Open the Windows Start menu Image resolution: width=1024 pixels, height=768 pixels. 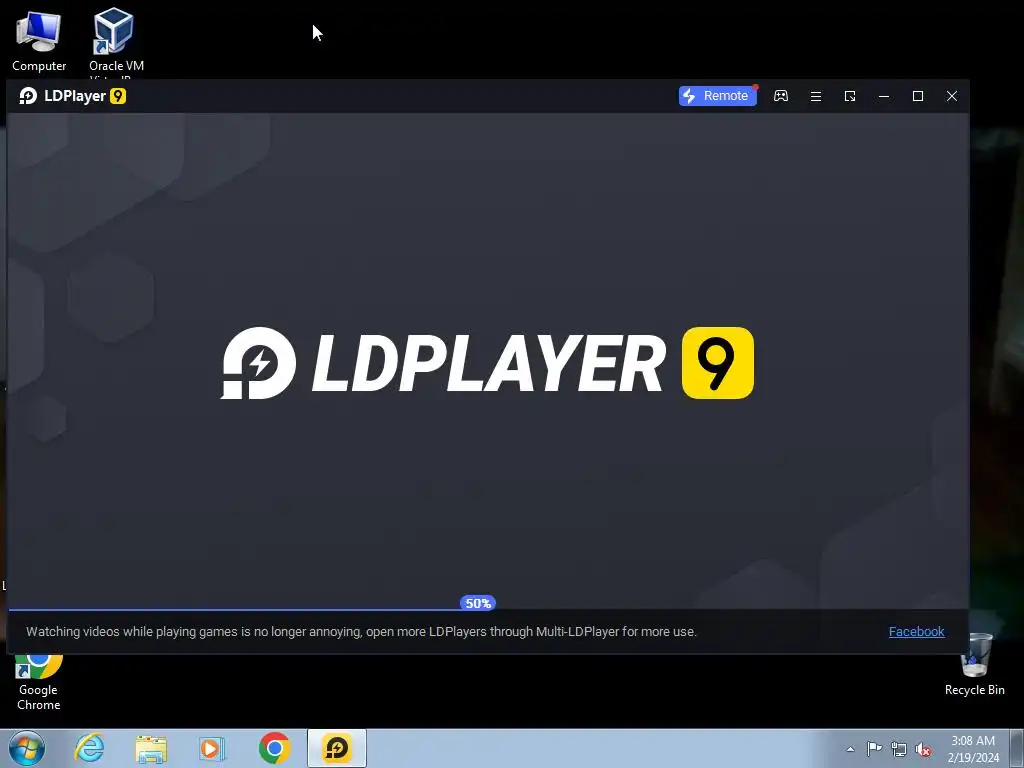click(27, 748)
